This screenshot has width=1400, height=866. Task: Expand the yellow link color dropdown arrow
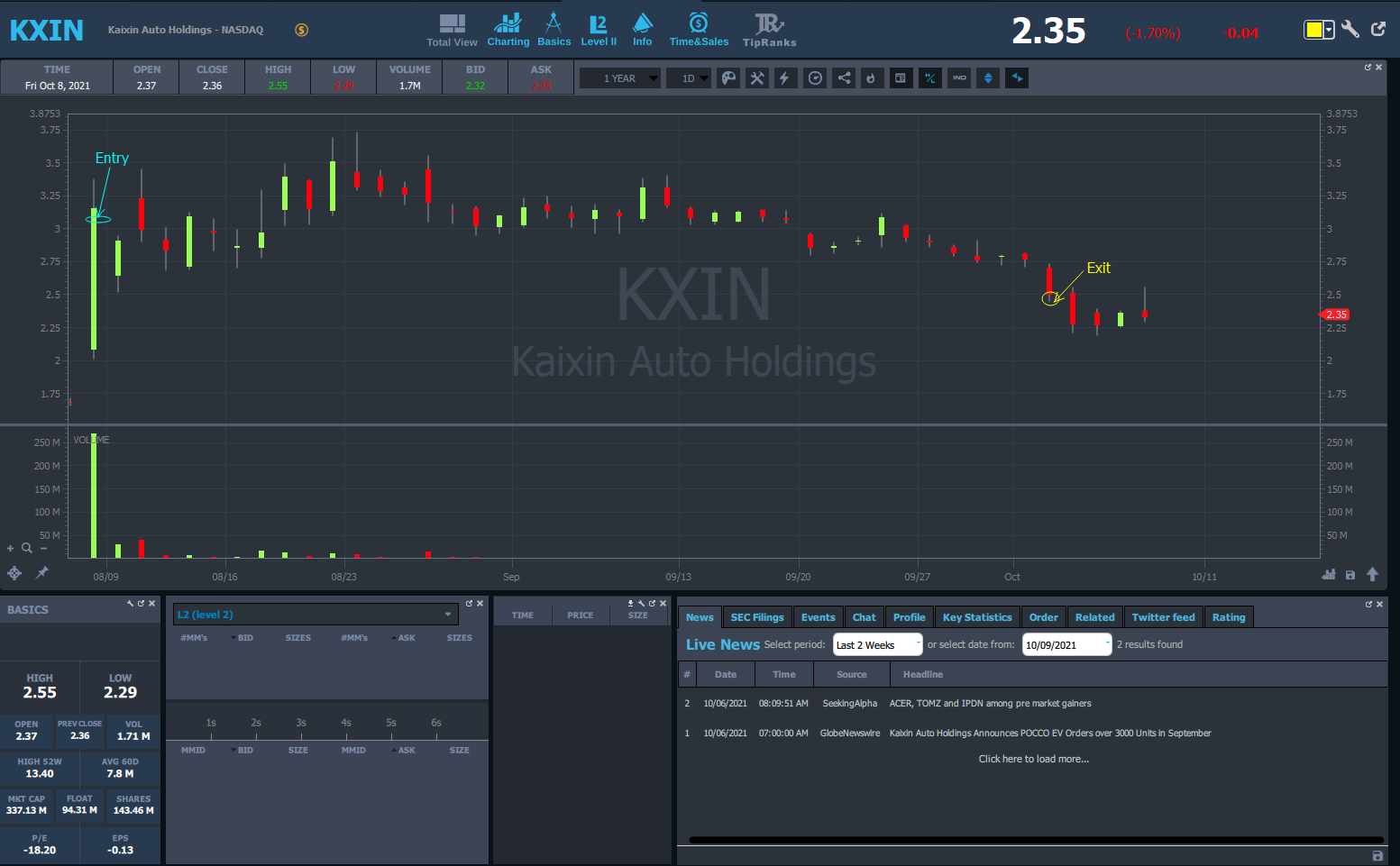(x=1329, y=31)
